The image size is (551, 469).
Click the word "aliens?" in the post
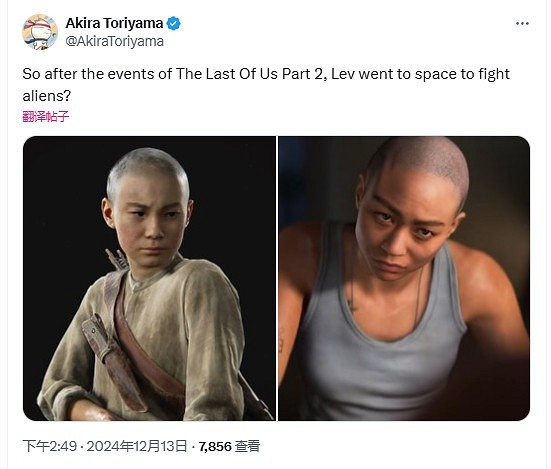pyautogui.click(x=47, y=96)
